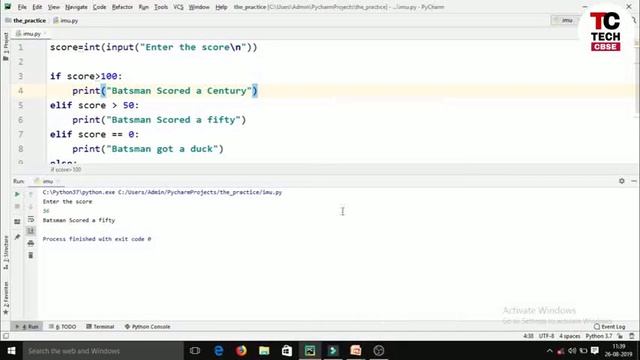Viewport: 640px width, 360px height.
Task: Hide the Run panel with the minimize dash
Action: tap(633, 181)
